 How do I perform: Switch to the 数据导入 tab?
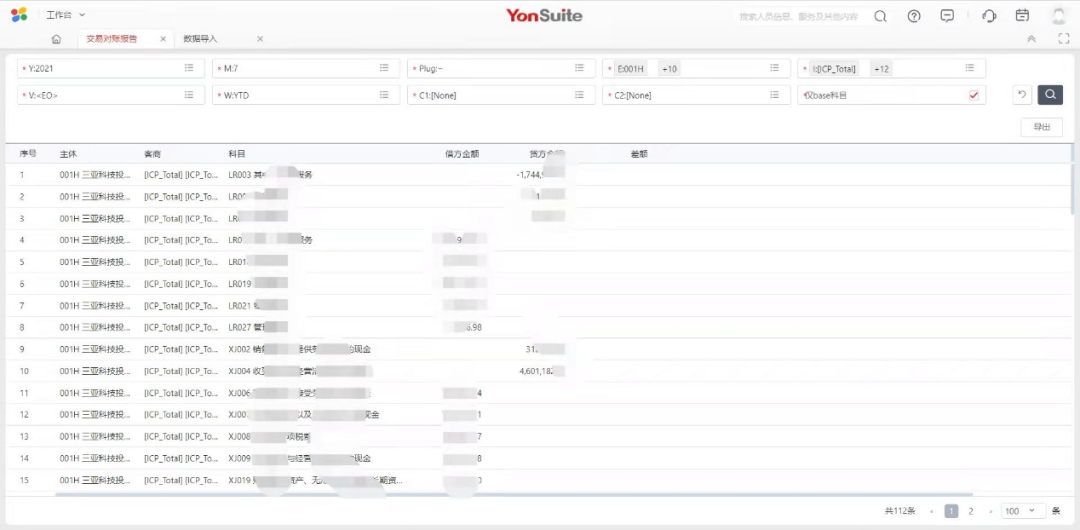(200, 39)
